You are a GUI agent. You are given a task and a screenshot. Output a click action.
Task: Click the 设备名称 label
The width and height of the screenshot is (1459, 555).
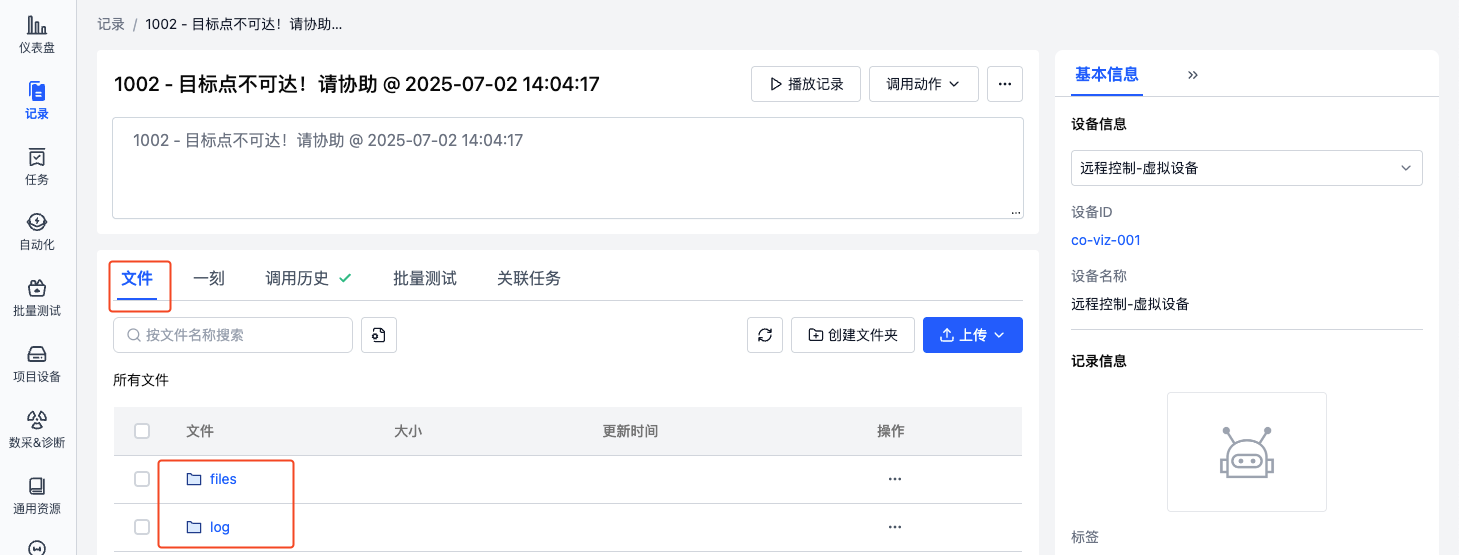(x=1099, y=276)
